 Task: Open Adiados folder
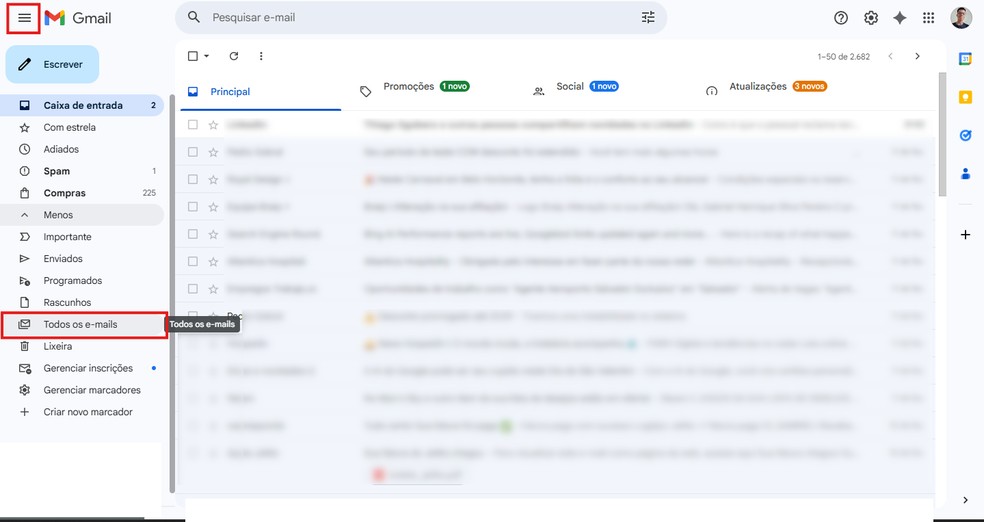click(x=82, y=149)
